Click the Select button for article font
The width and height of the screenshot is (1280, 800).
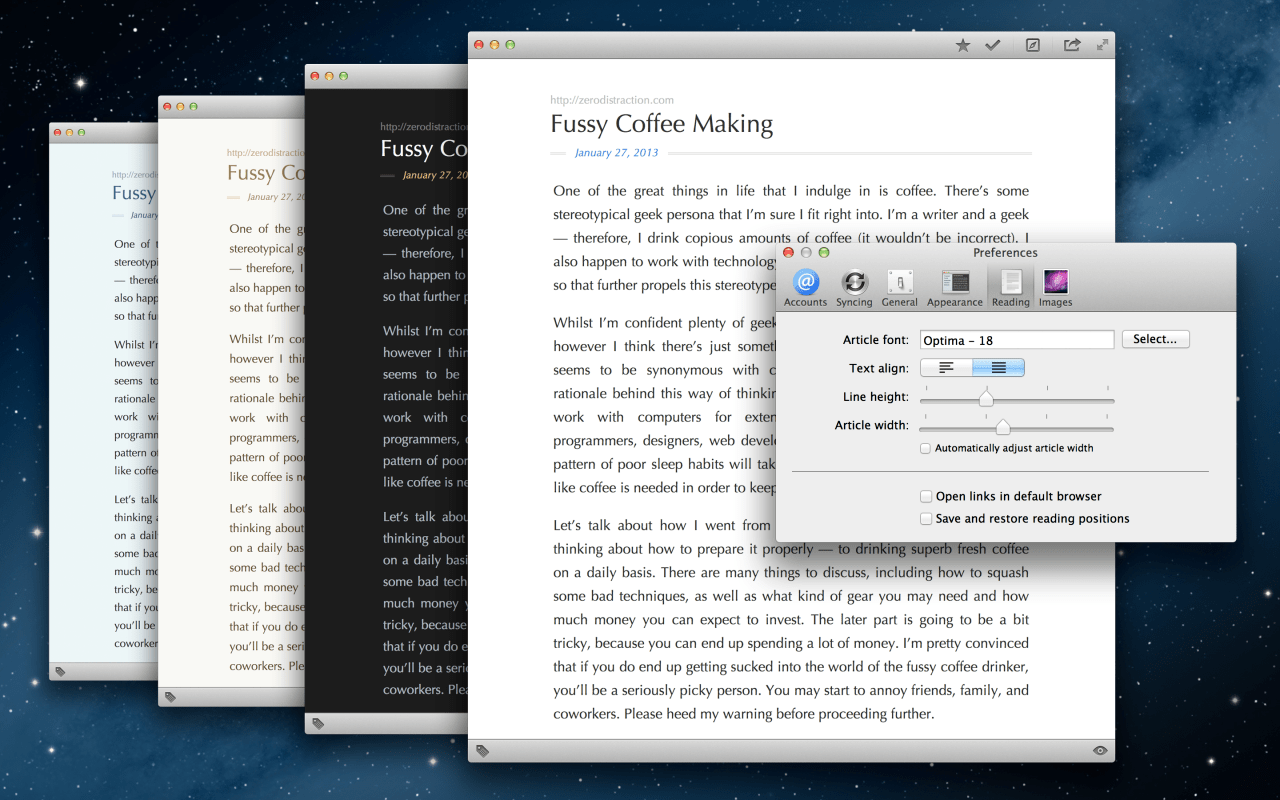1155,339
